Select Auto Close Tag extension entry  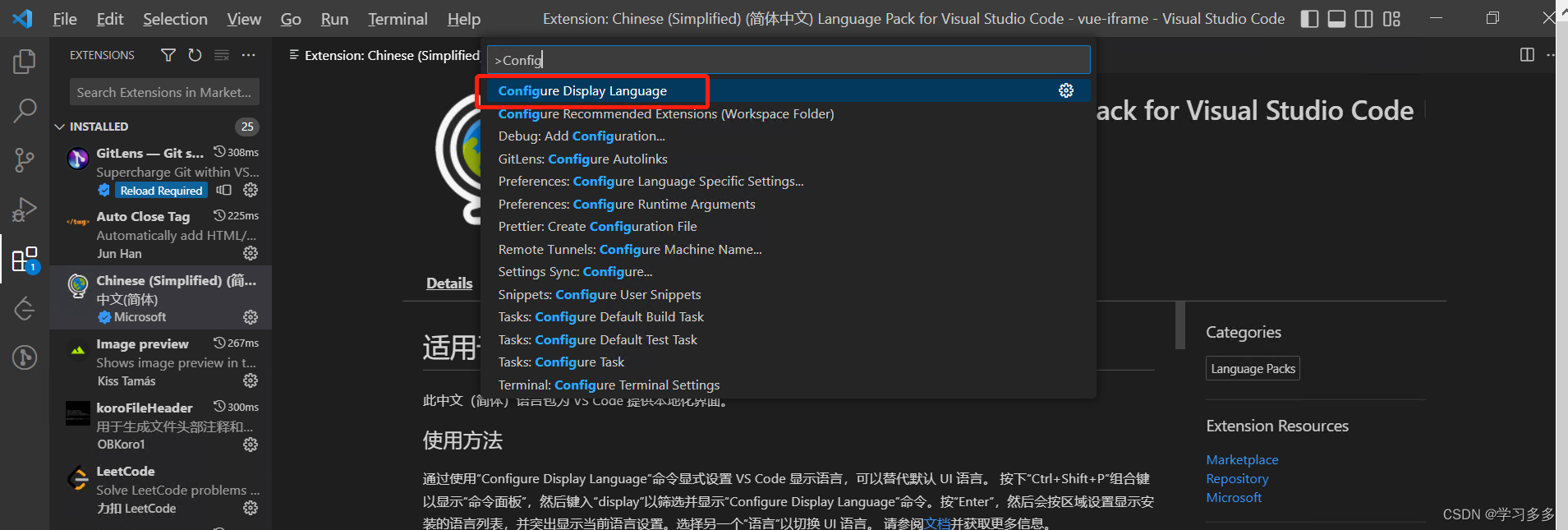[x=161, y=234]
